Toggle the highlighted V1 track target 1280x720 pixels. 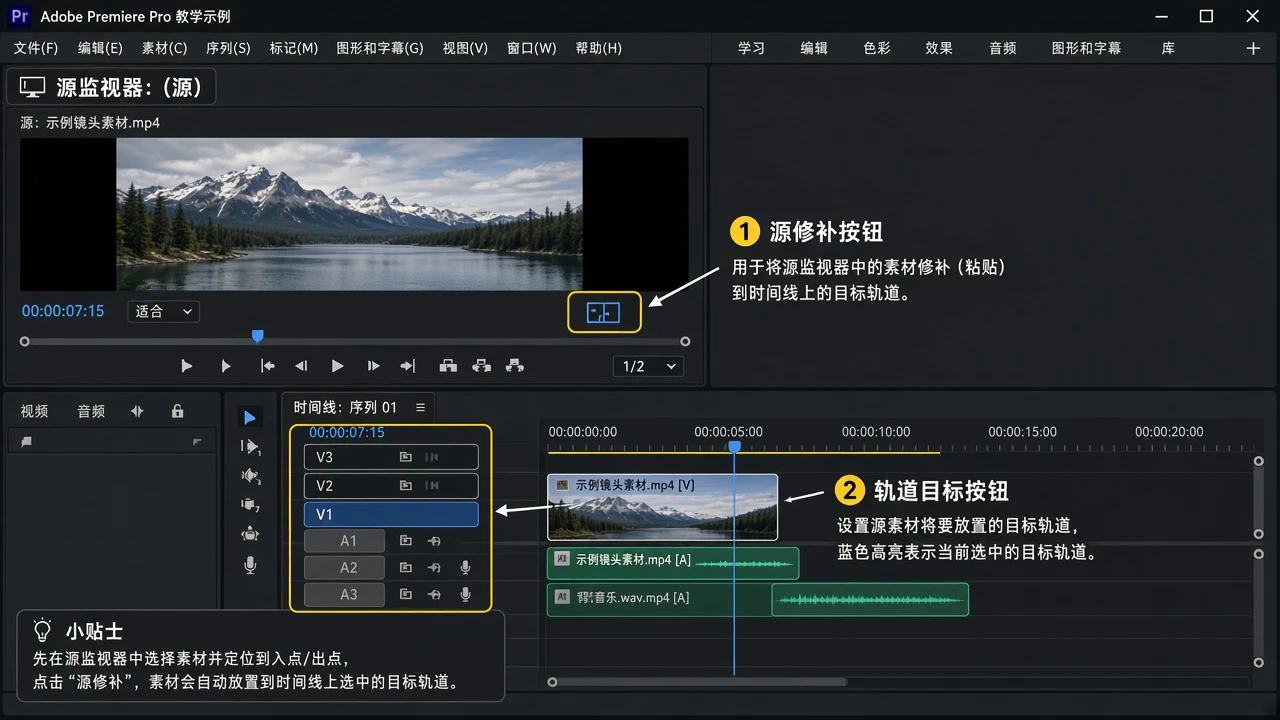pyautogui.click(x=391, y=514)
